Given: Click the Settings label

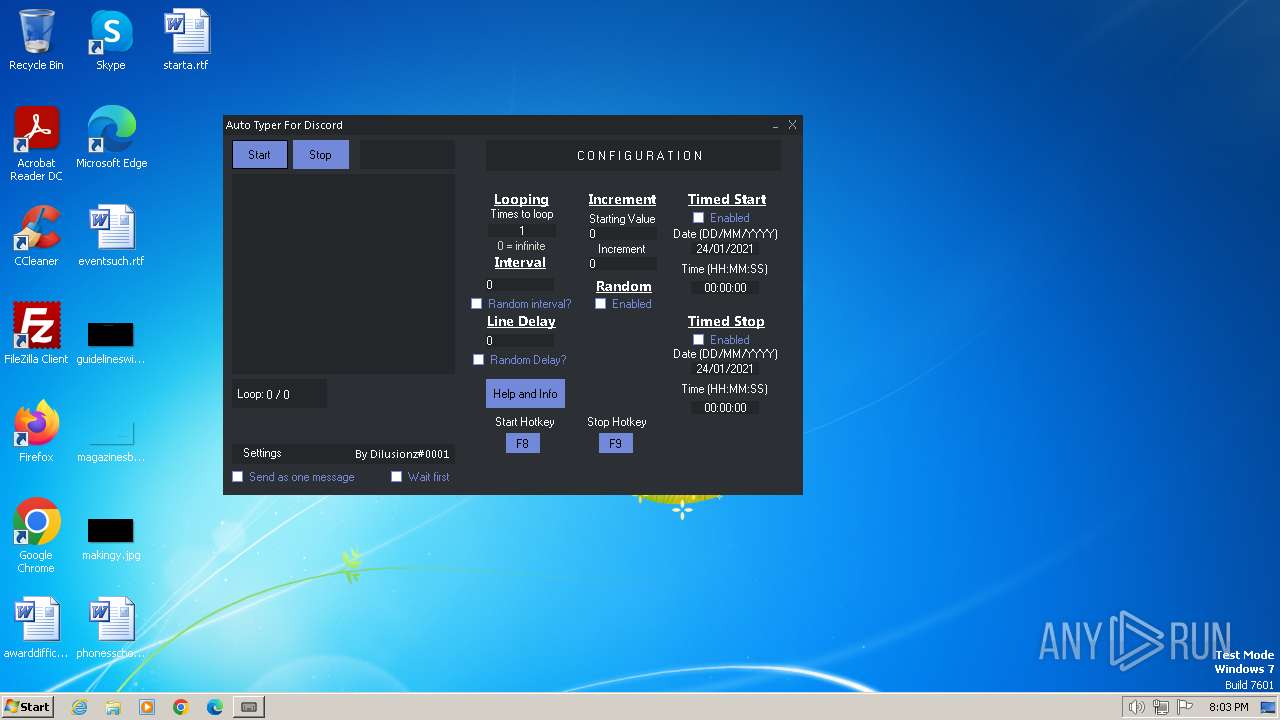Looking at the screenshot, I should (x=262, y=453).
